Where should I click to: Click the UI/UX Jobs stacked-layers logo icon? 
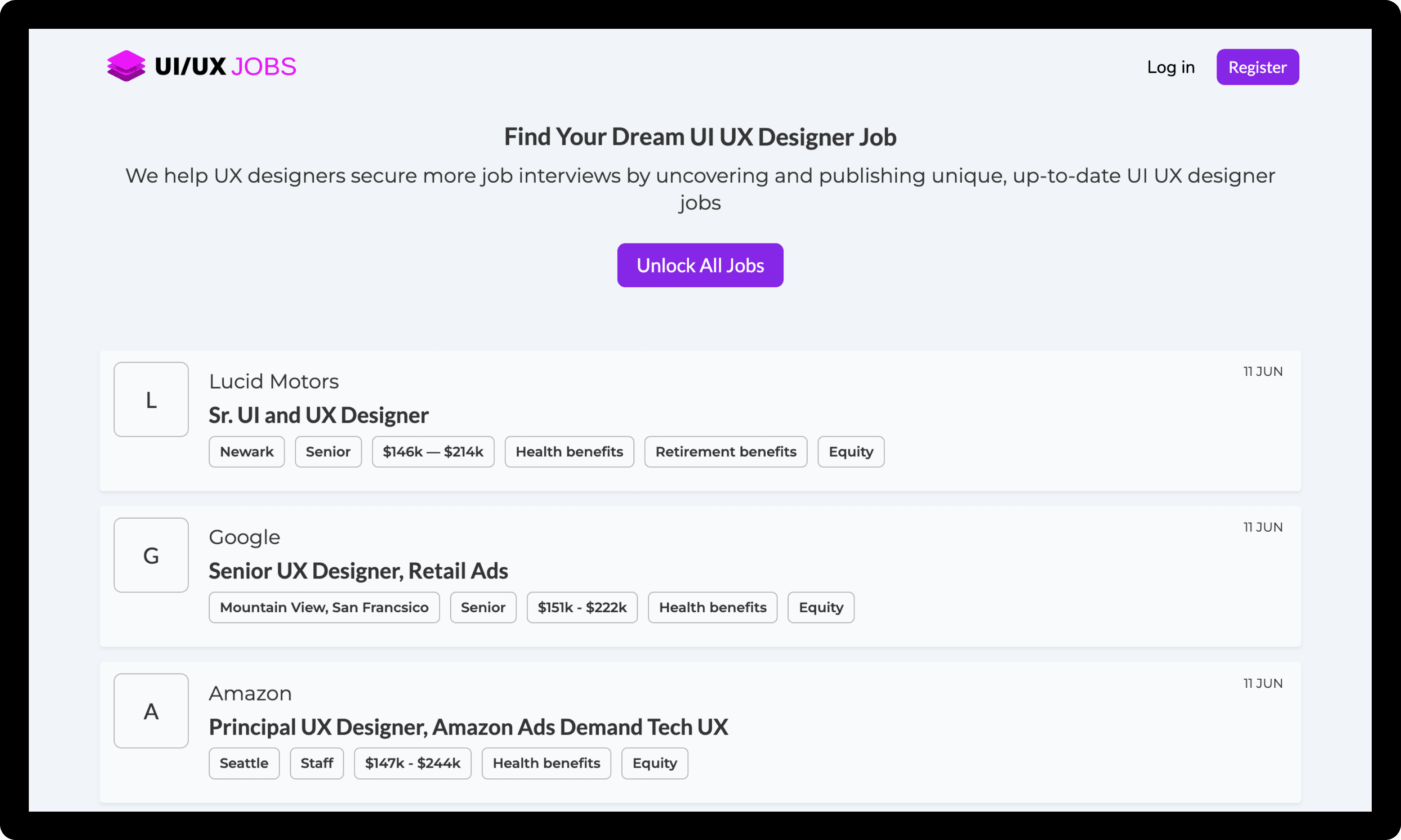(x=126, y=66)
